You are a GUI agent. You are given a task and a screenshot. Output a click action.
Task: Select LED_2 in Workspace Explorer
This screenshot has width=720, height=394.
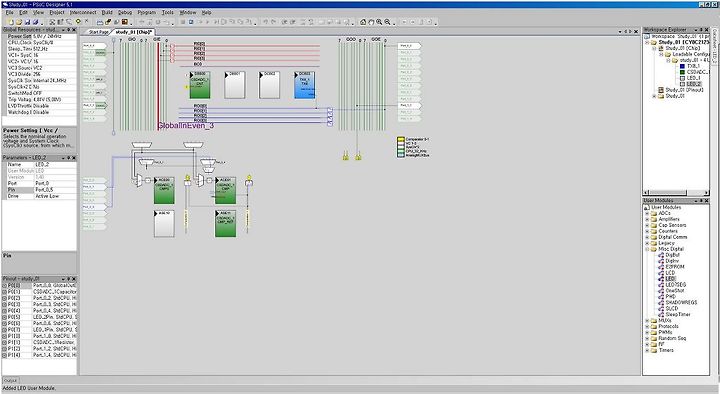(x=694, y=84)
